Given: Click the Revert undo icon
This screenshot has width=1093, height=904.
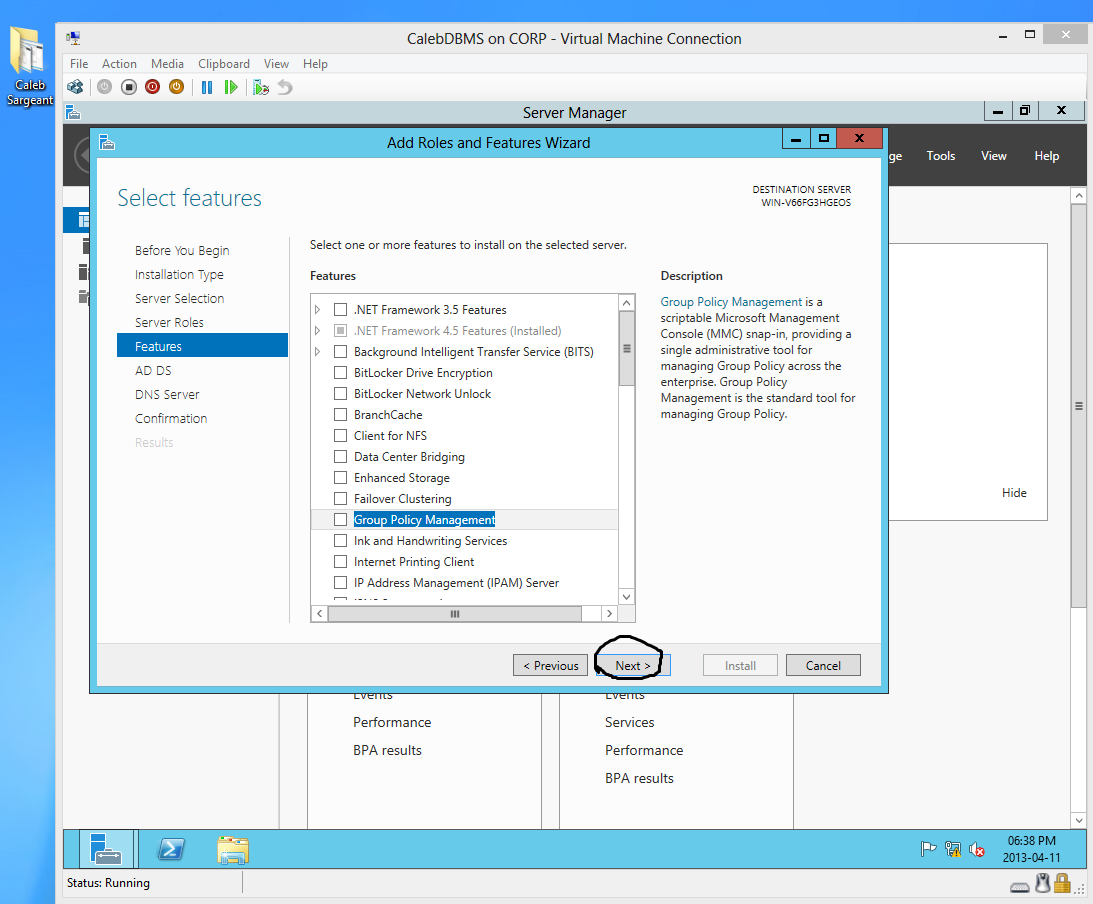Looking at the screenshot, I should coord(285,87).
